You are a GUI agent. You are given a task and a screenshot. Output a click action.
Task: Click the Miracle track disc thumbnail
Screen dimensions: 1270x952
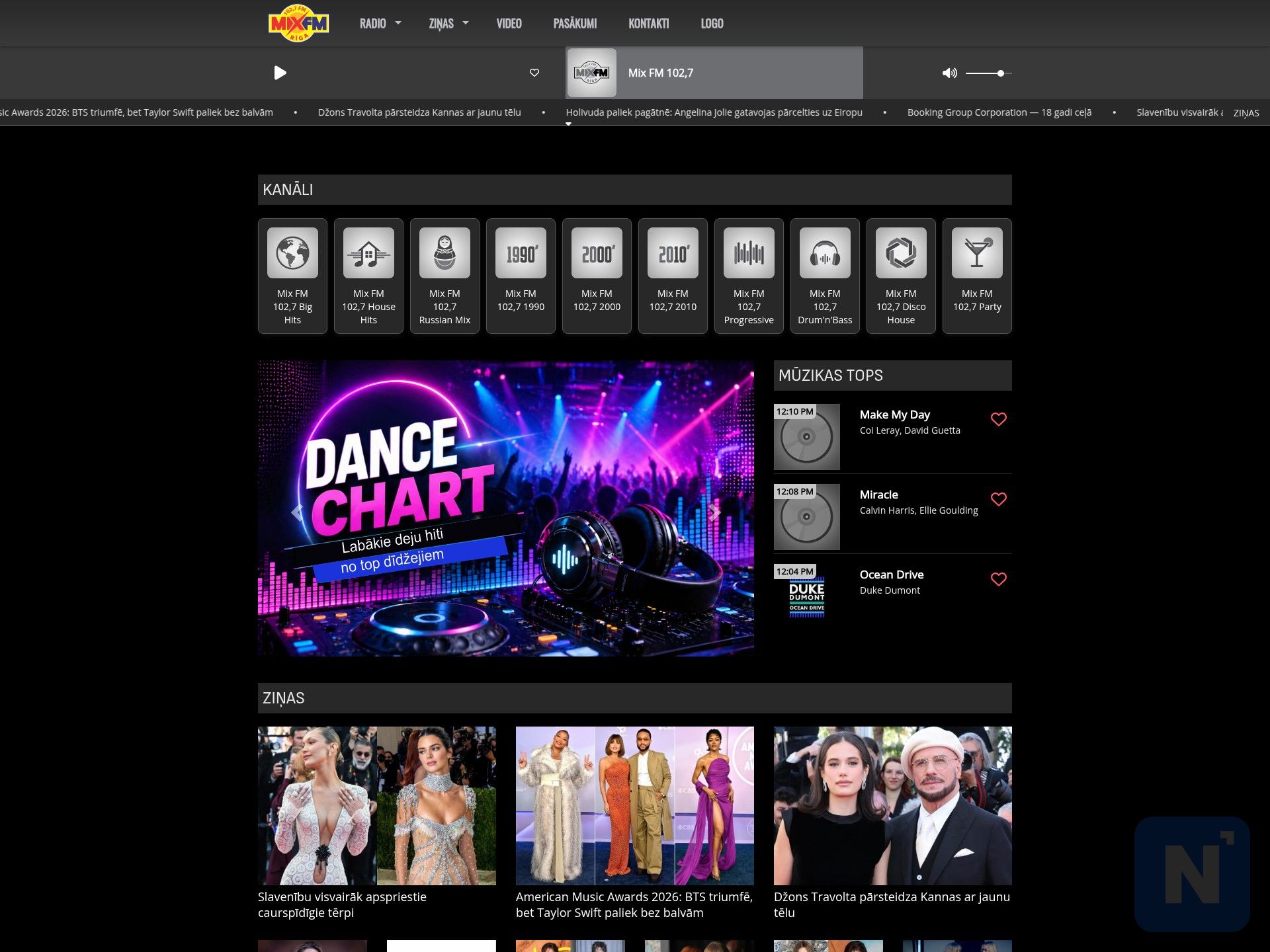pyautogui.click(x=807, y=517)
